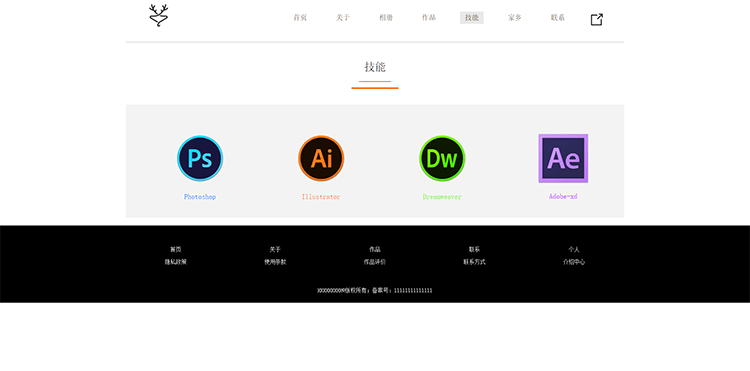Viewport: 750px width, 371px height.
Task: Click 个人 in the footer
Action: coord(574,250)
